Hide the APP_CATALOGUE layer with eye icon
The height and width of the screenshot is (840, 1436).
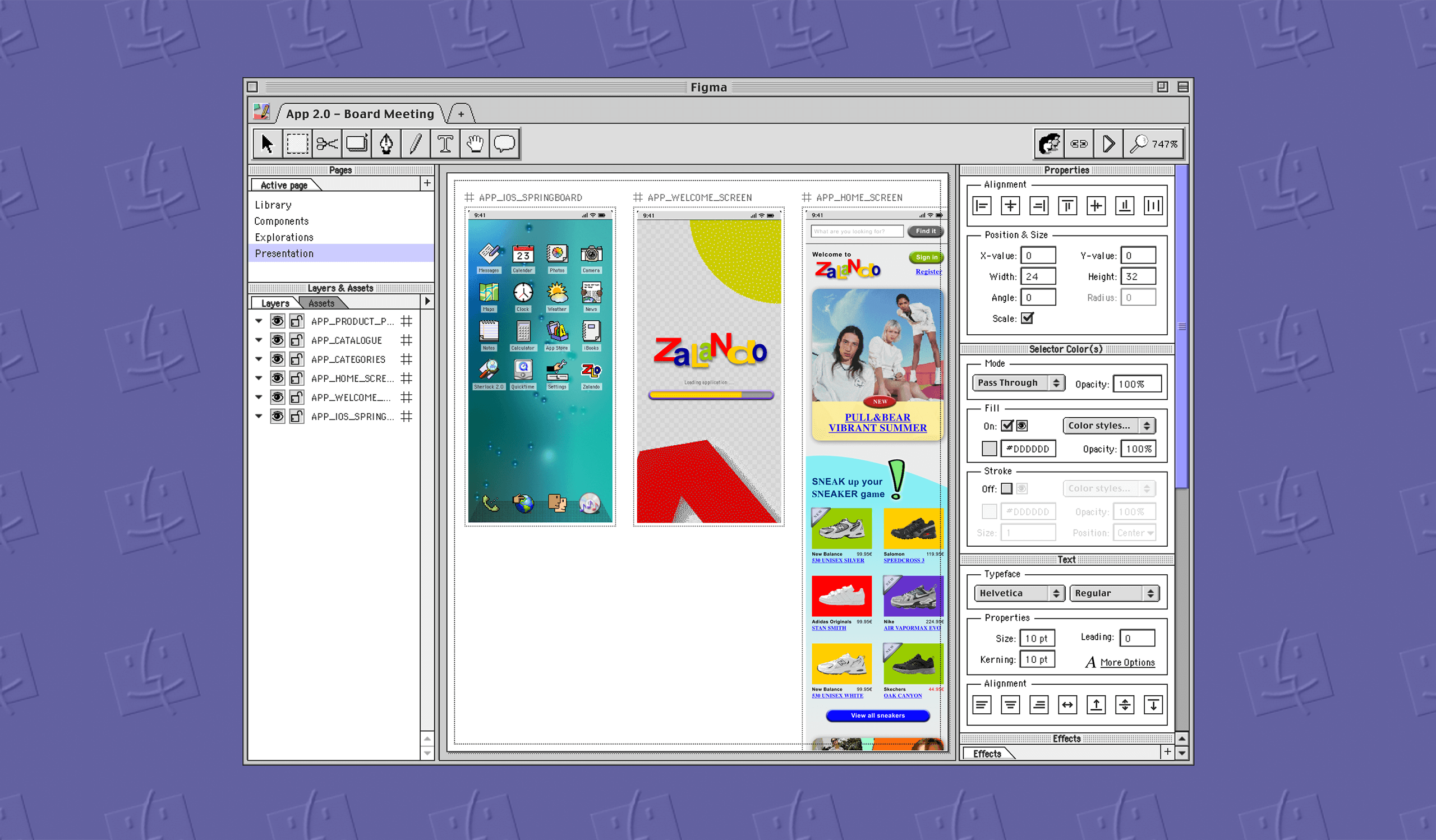pyautogui.click(x=277, y=340)
